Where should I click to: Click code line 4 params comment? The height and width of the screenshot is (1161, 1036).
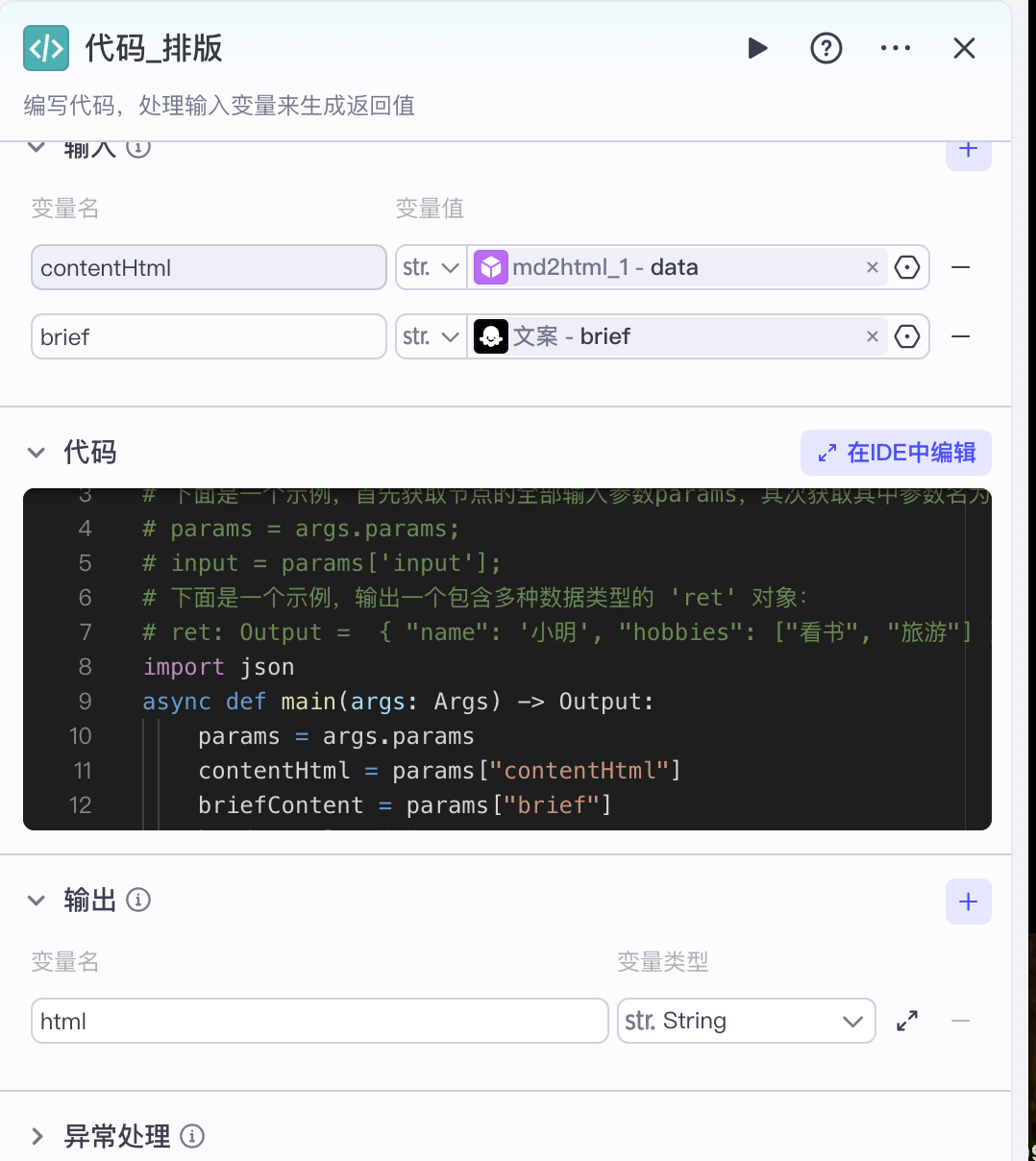[x=302, y=529]
